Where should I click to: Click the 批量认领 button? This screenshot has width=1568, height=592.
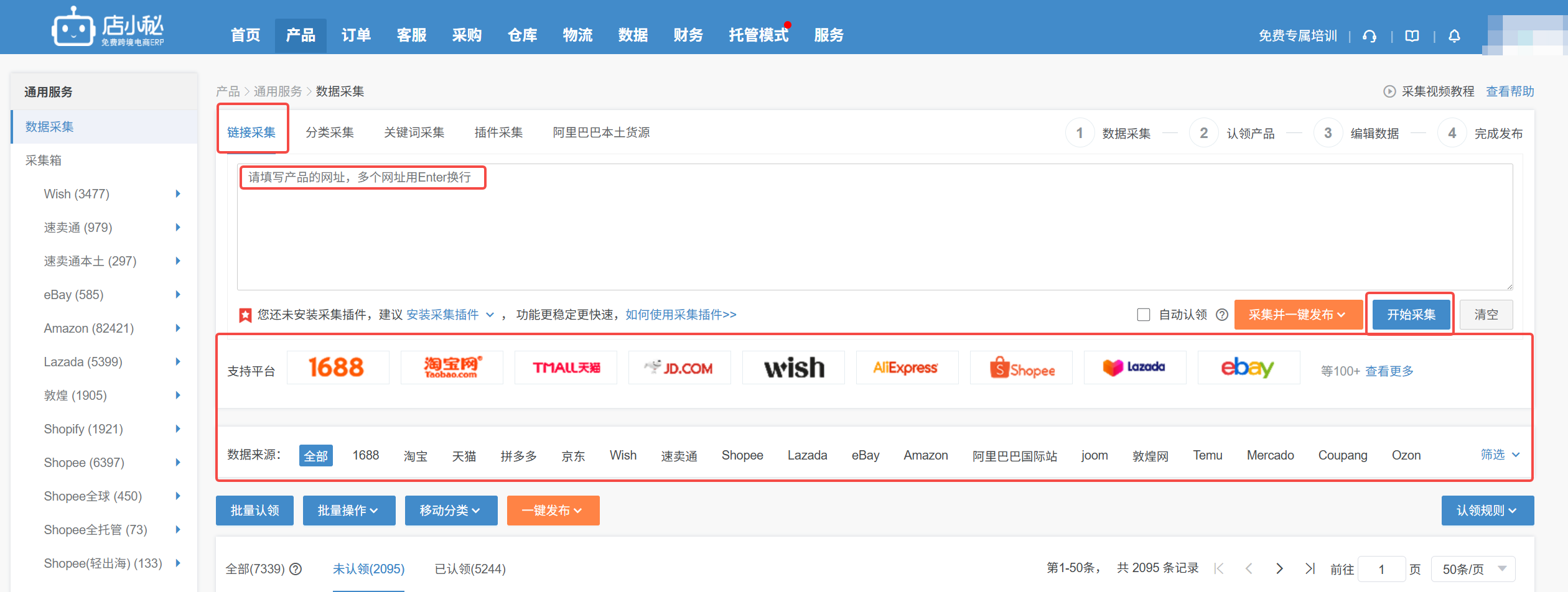[x=254, y=511]
